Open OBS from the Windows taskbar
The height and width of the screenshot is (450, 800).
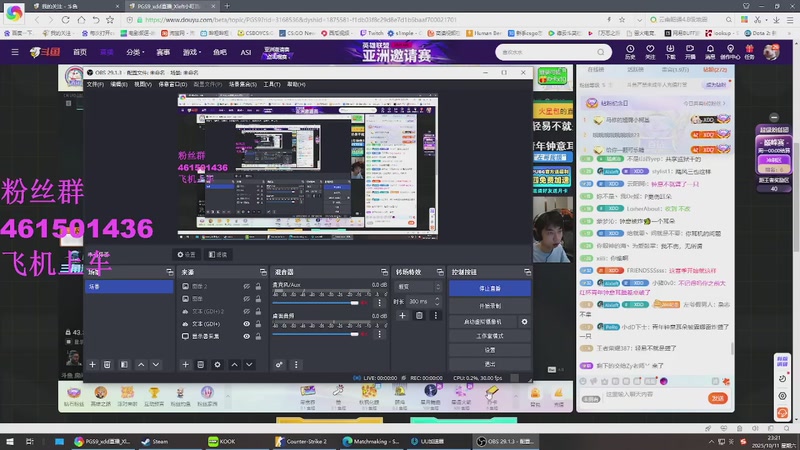click(x=505, y=441)
